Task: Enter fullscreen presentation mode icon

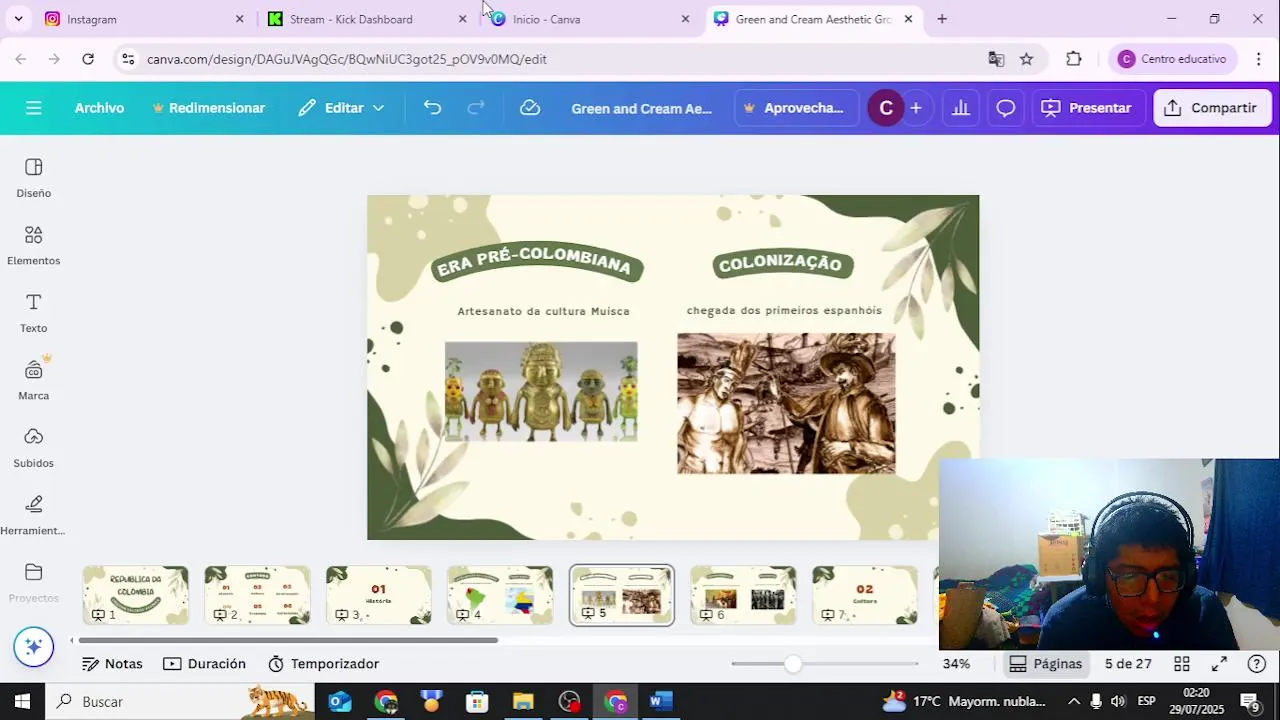Action: (1219, 664)
